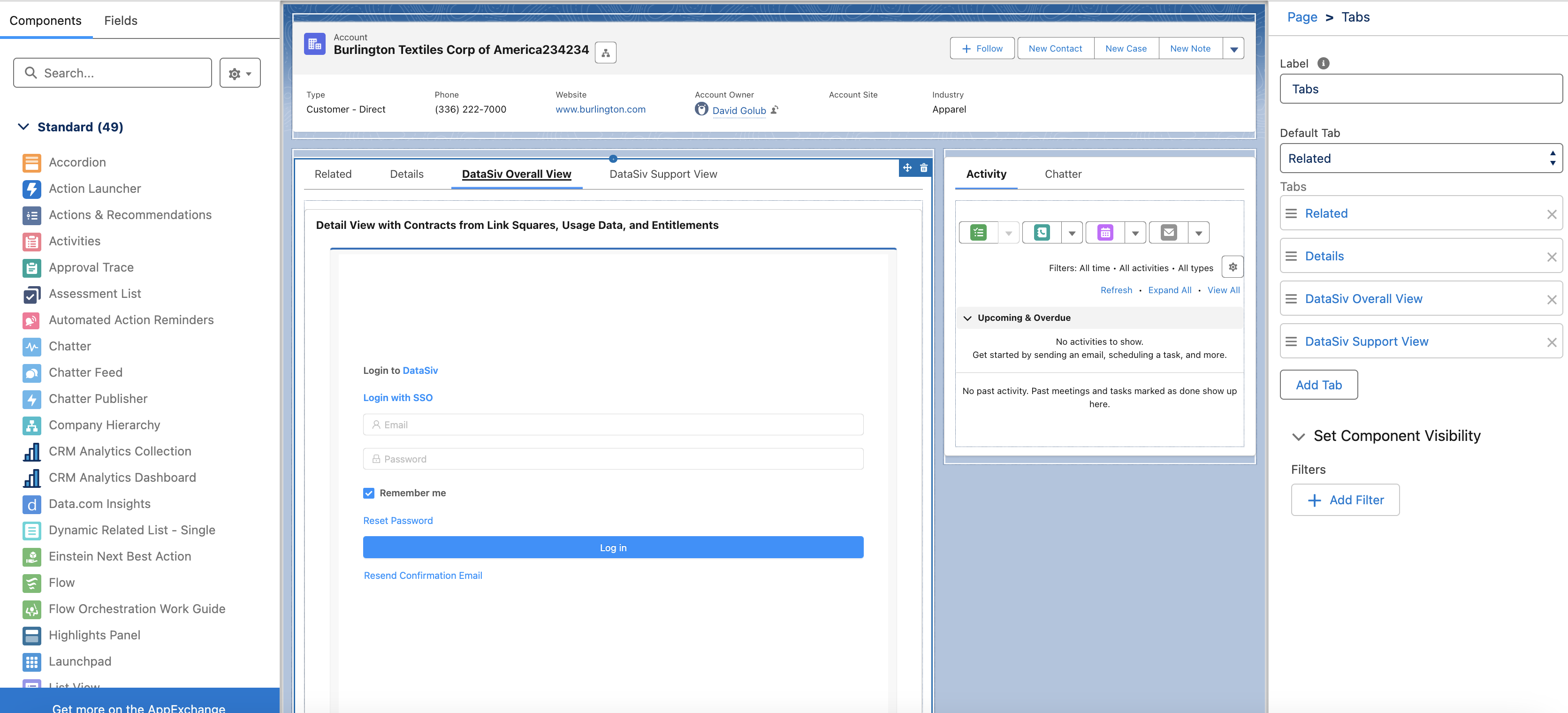This screenshot has width=1568, height=713.
Task: Remove the DataSiv Support View tab
Action: (x=1551, y=342)
